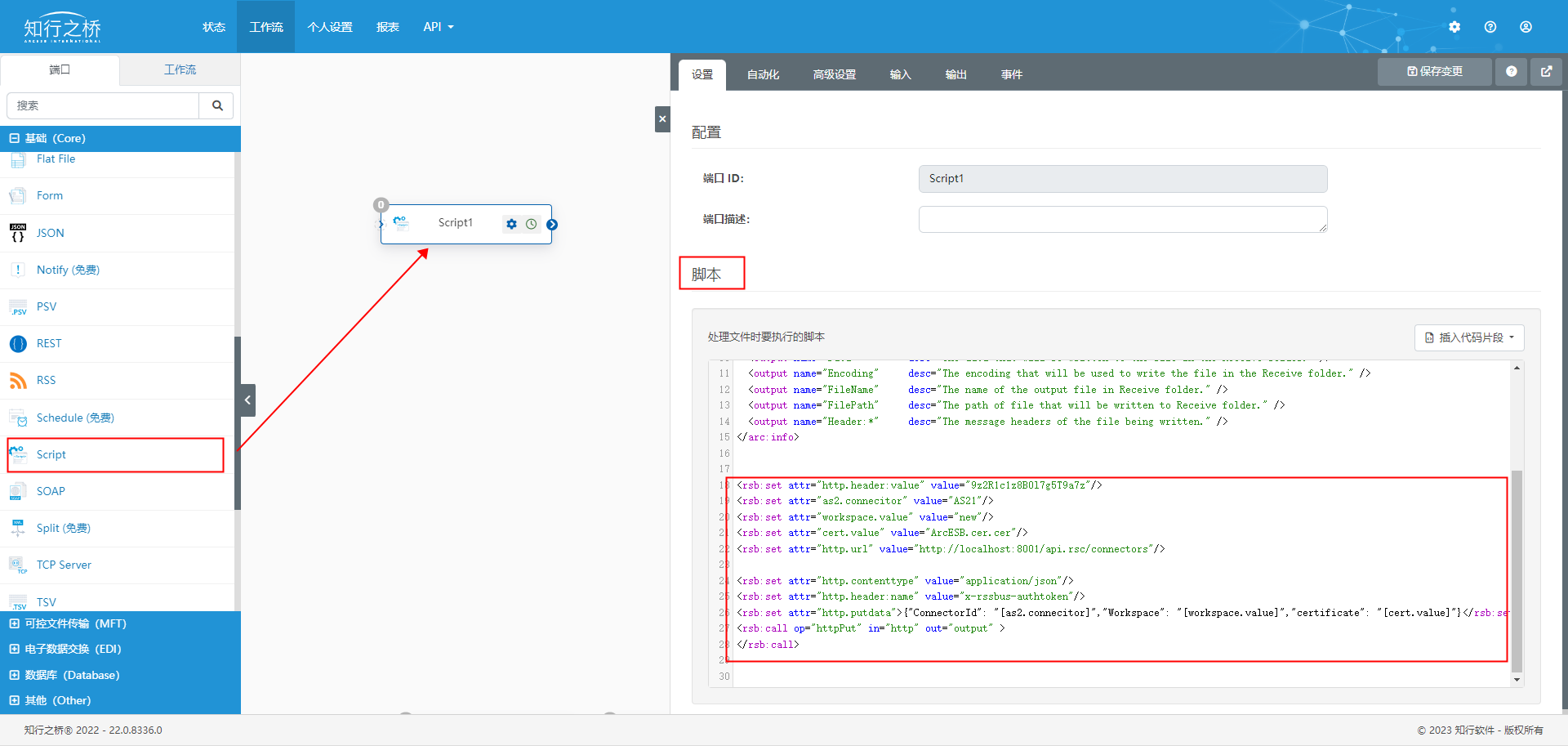Select the RSS feed icon
The height and width of the screenshot is (746, 1568).
pyautogui.click(x=18, y=381)
